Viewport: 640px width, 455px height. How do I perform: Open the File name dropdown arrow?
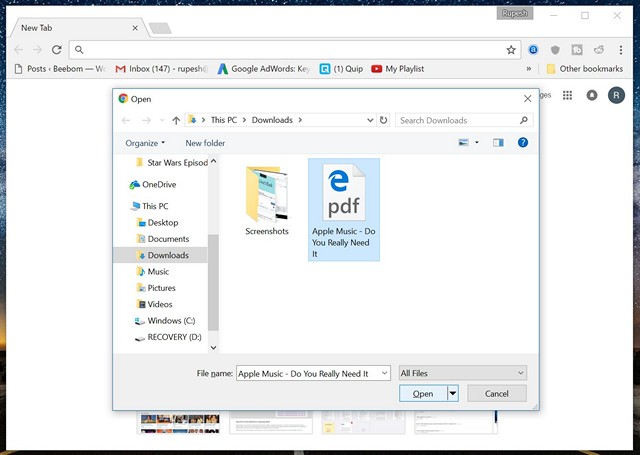click(x=383, y=373)
